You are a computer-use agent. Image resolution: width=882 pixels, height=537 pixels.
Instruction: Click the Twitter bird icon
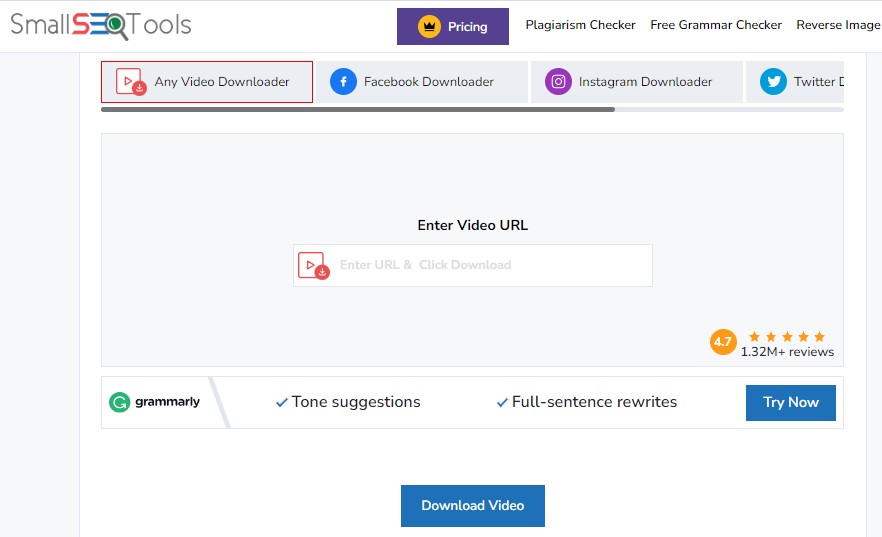pos(773,82)
